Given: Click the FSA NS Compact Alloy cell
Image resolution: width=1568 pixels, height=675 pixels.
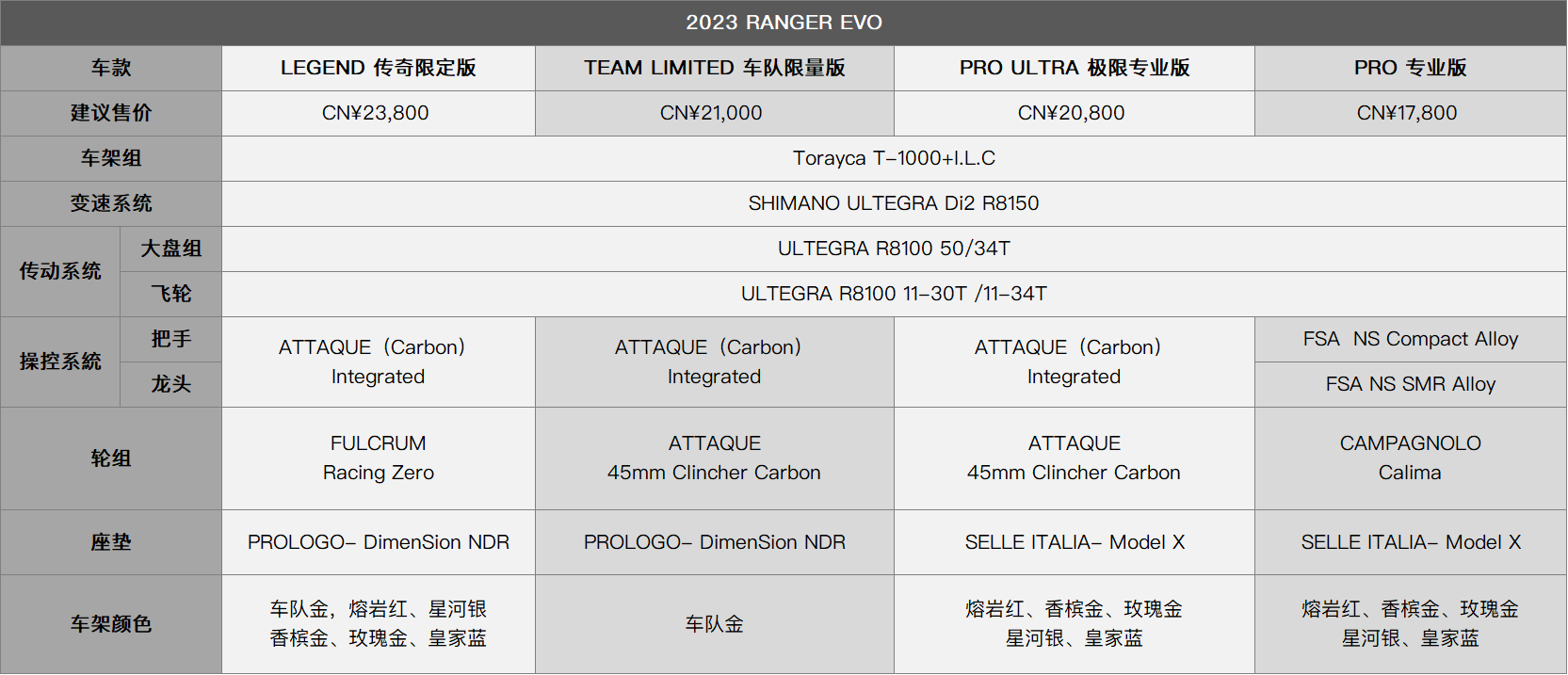Looking at the screenshot, I should (1411, 339).
